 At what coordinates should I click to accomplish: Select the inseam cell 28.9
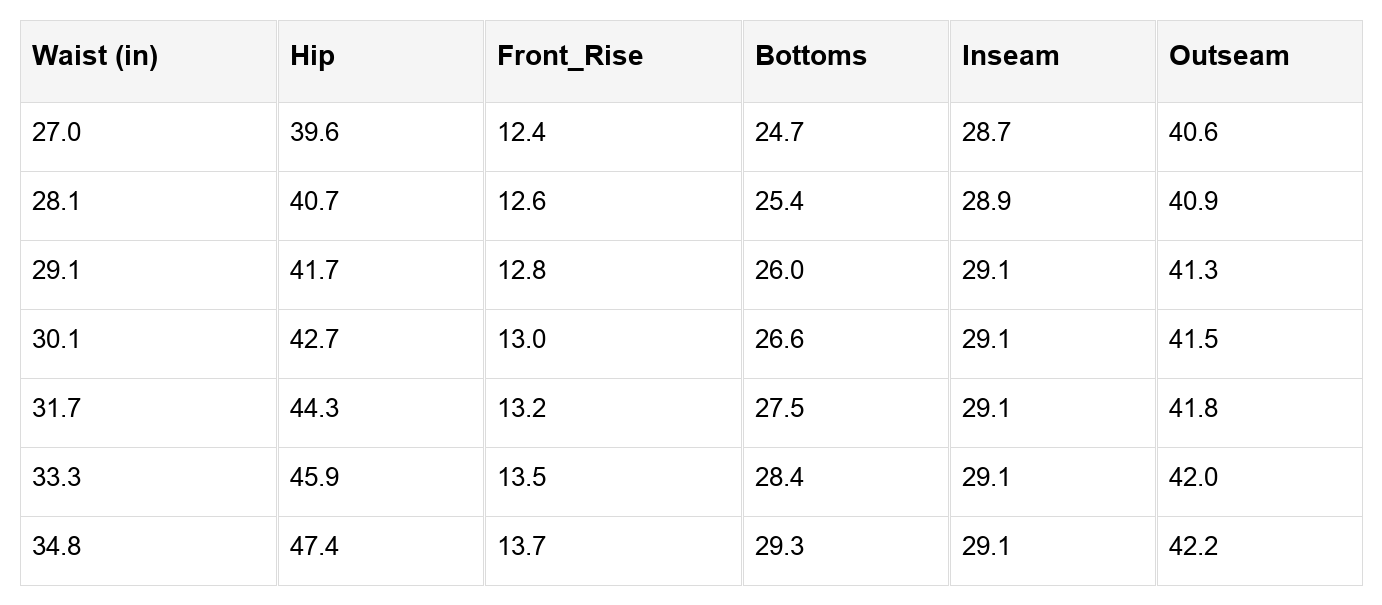tap(986, 202)
